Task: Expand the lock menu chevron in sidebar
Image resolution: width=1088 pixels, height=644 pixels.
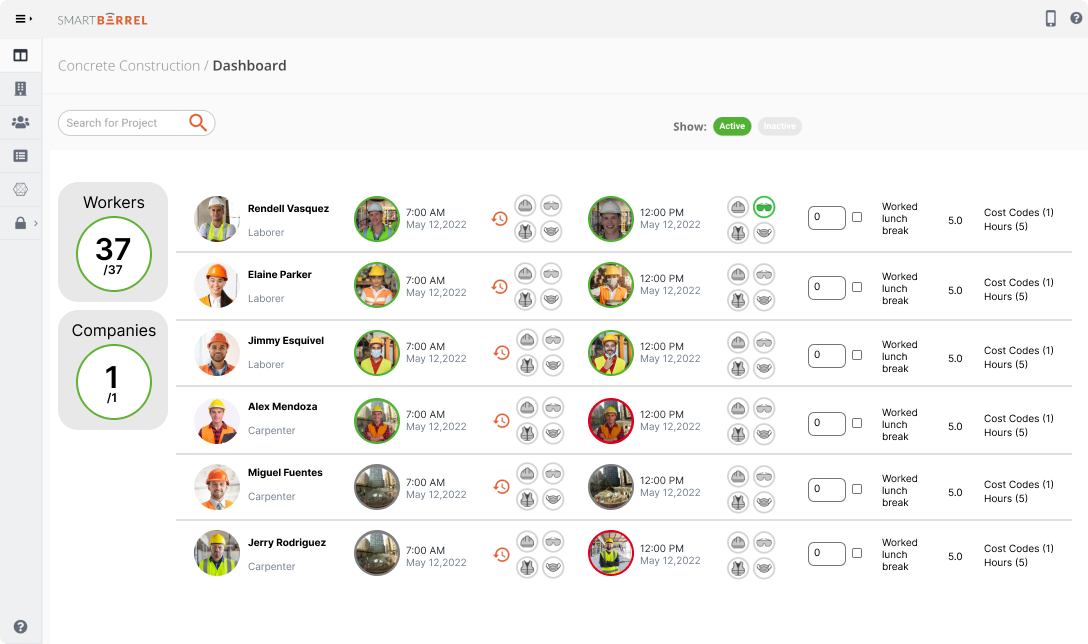Action: tap(36, 223)
